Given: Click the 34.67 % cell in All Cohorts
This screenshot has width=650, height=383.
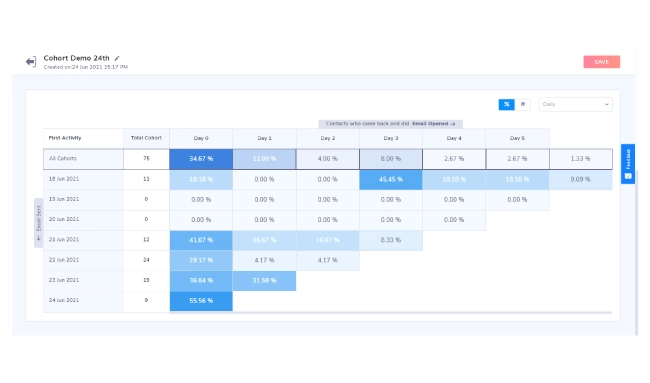Looking at the screenshot, I should [x=201, y=159].
